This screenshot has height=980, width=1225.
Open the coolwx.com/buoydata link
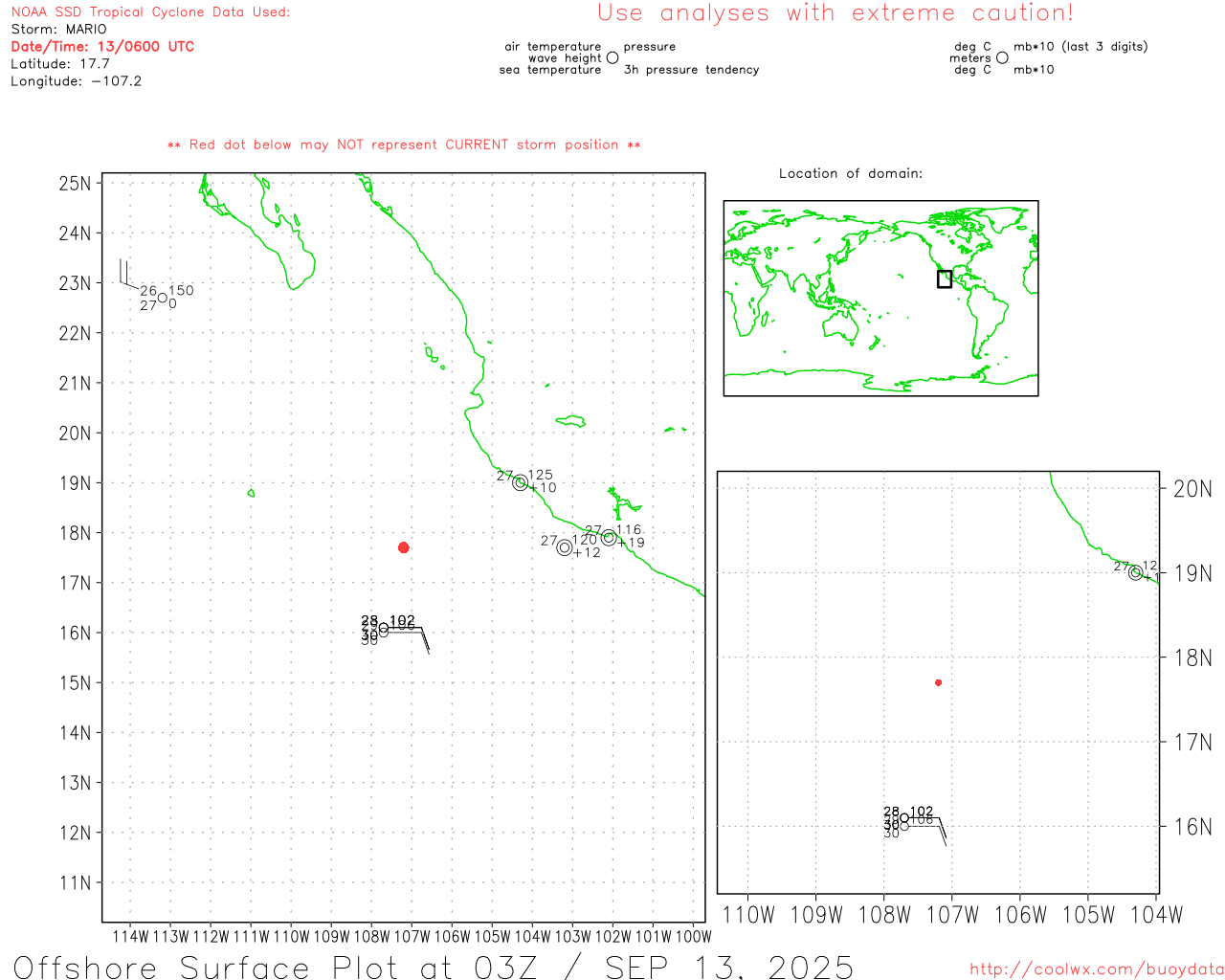point(1097,969)
